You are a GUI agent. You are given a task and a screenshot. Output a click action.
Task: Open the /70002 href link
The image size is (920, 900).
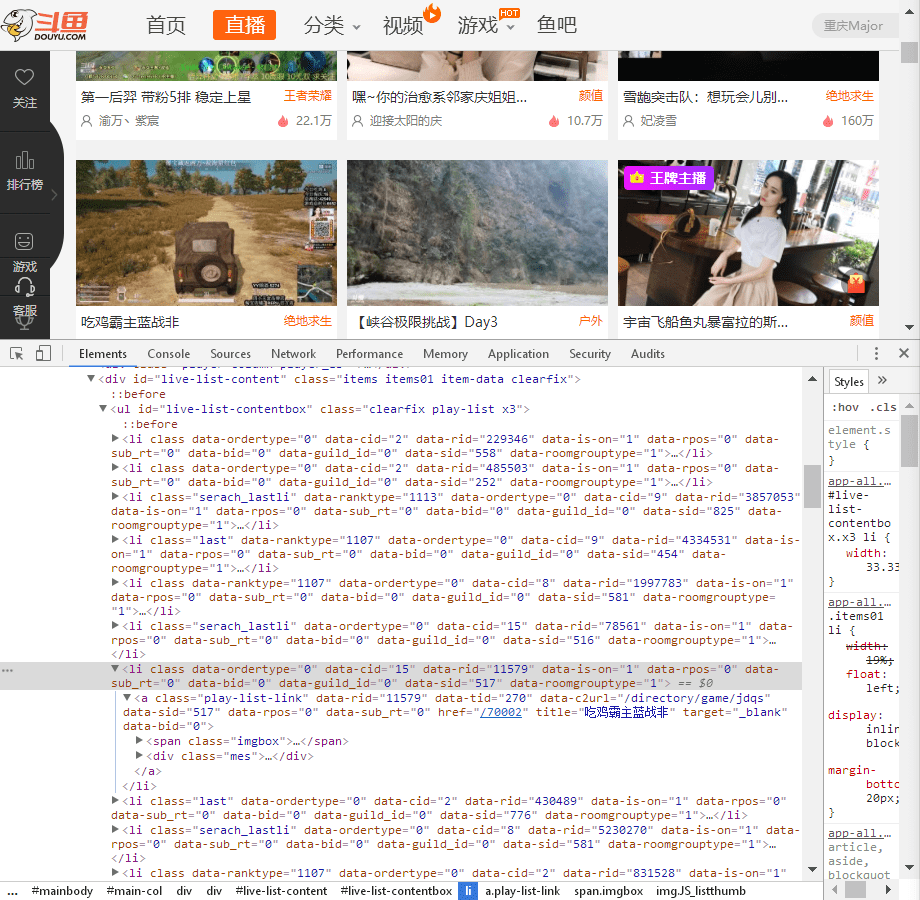click(500, 712)
